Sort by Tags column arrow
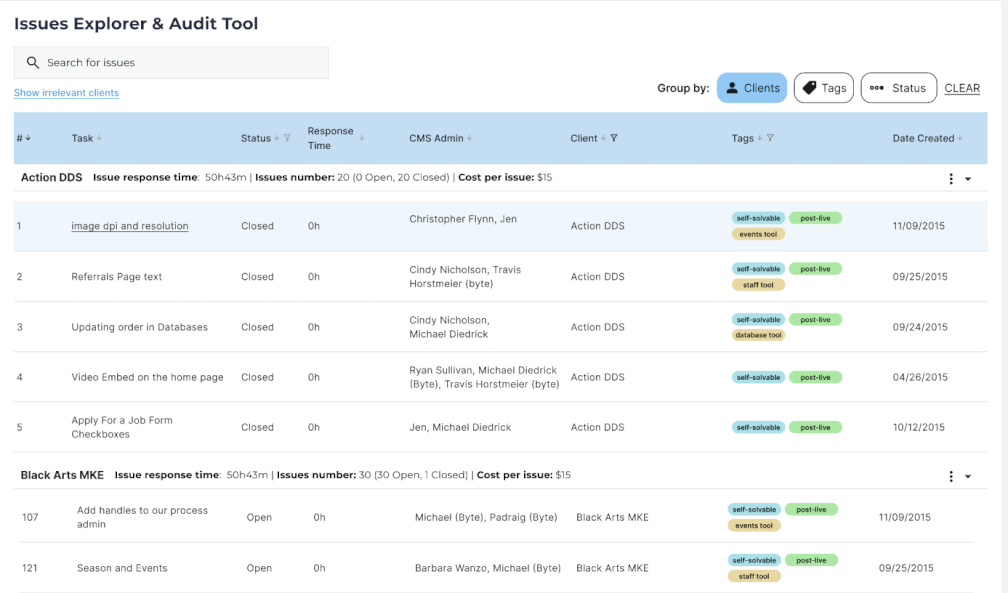 point(760,138)
